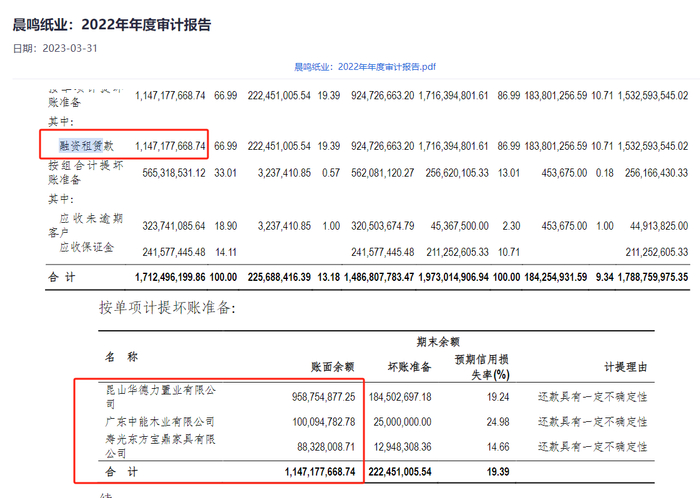Click 1,147,177,668.74 in the 融资租赁款 row

point(170,146)
